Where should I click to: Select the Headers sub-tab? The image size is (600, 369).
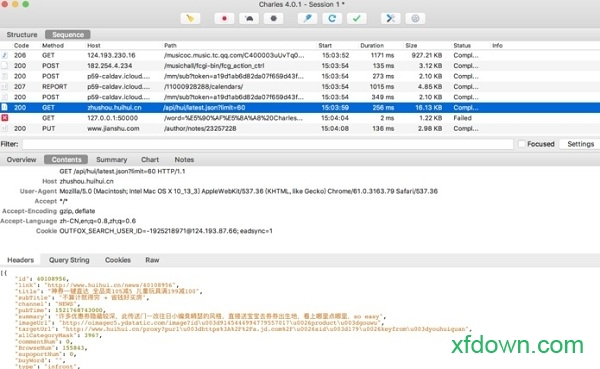pyautogui.click(x=21, y=260)
